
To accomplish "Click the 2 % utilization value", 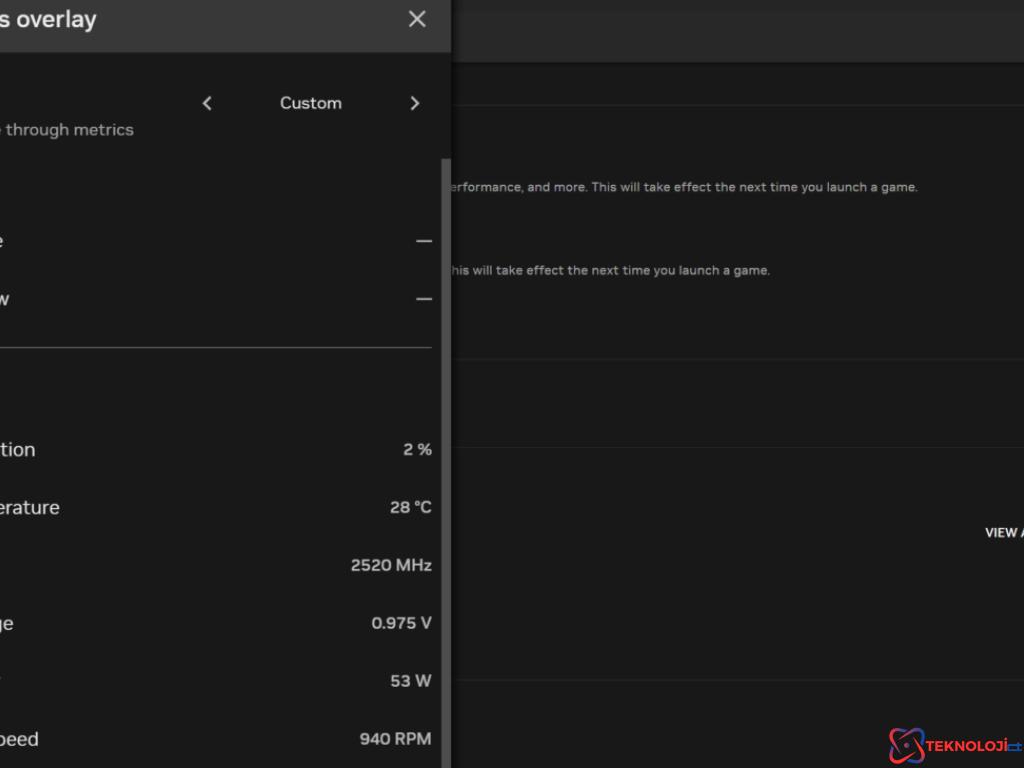I will pyautogui.click(x=417, y=450).
